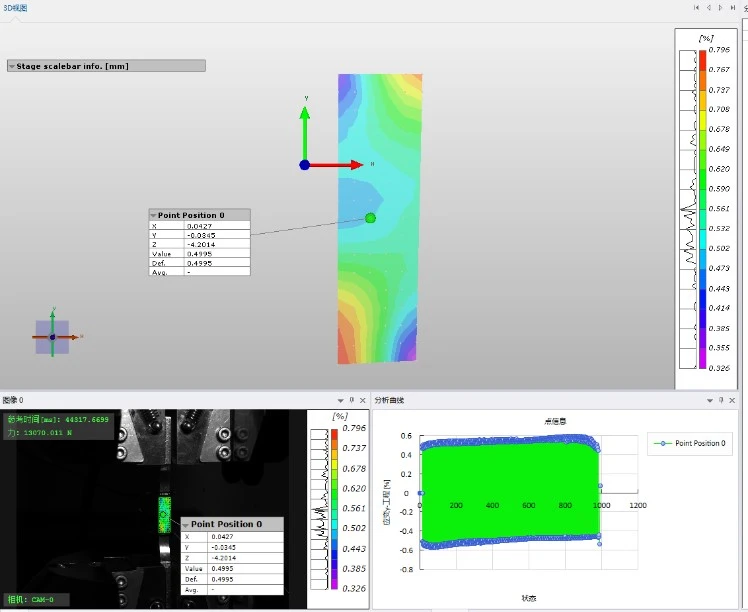Close the 图像 0 panel
The width and height of the screenshot is (748, 612).
[363, 400]
